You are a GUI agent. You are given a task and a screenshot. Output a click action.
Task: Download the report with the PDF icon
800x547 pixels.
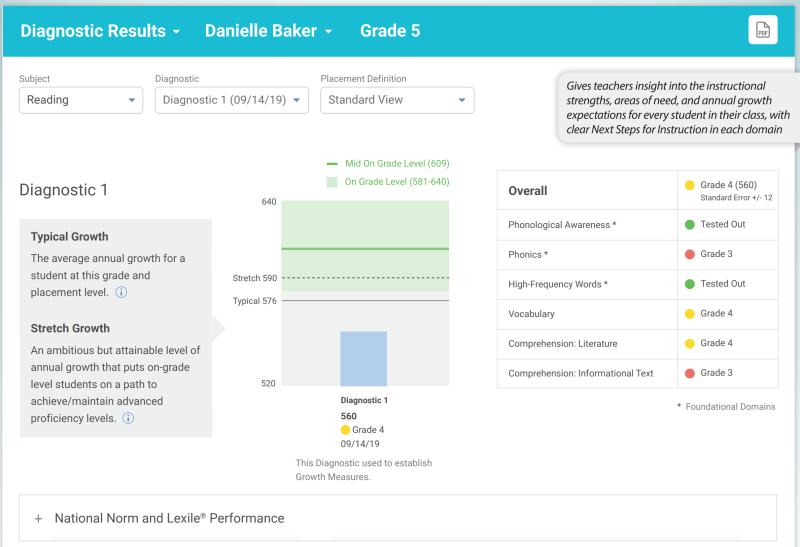762,30
